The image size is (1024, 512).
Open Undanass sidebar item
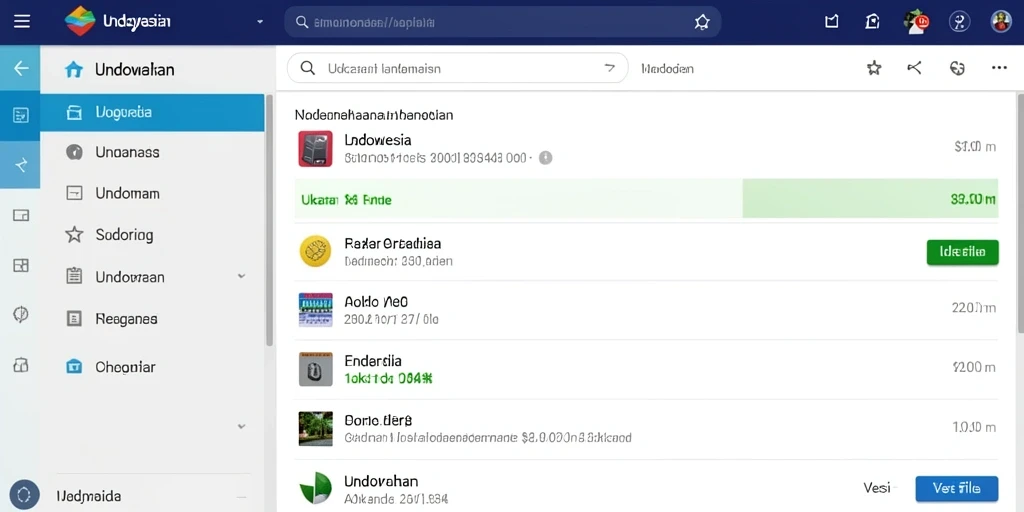(152, 152)
